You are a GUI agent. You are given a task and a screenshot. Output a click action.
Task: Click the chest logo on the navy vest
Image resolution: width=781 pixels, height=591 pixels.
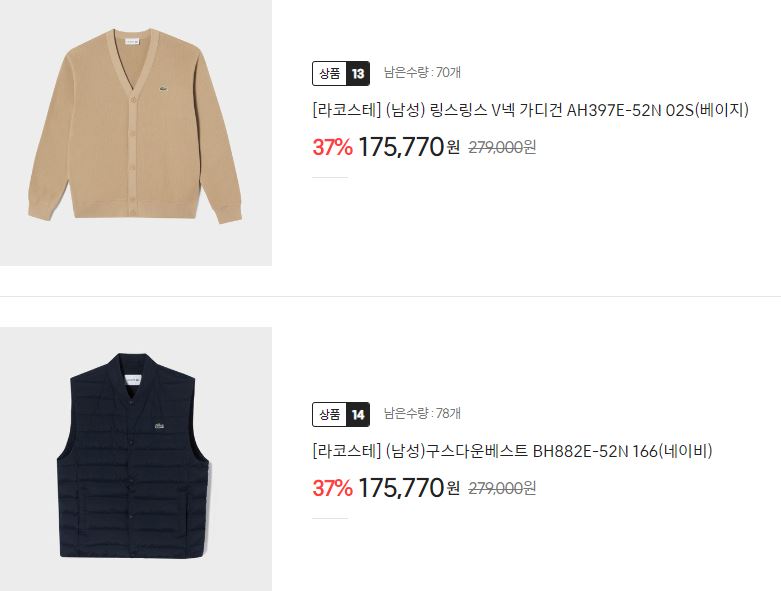pyautogui.click(x=159, y=426)
